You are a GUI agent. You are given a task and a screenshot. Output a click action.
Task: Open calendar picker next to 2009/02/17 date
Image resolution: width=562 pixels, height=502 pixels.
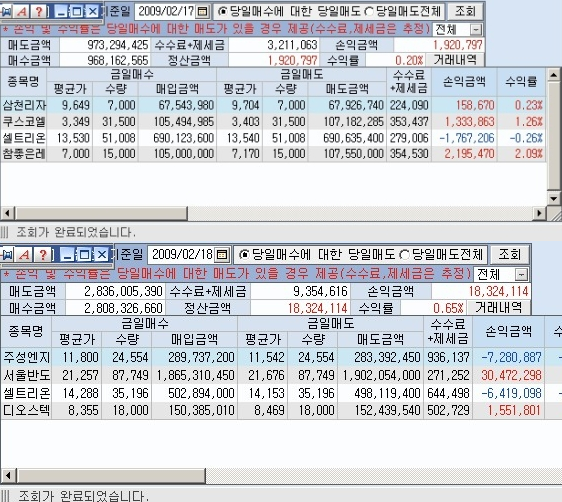(x=203, y=11)
